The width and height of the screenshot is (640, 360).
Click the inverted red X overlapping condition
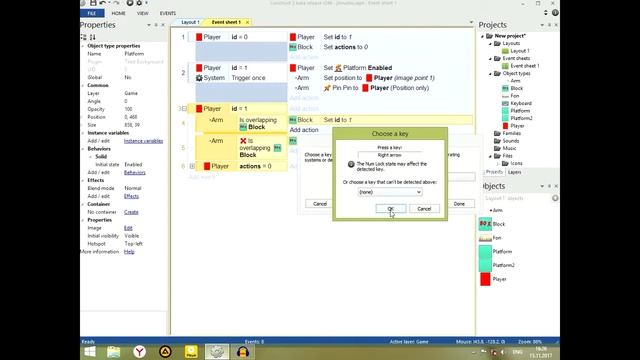[243, 141]
